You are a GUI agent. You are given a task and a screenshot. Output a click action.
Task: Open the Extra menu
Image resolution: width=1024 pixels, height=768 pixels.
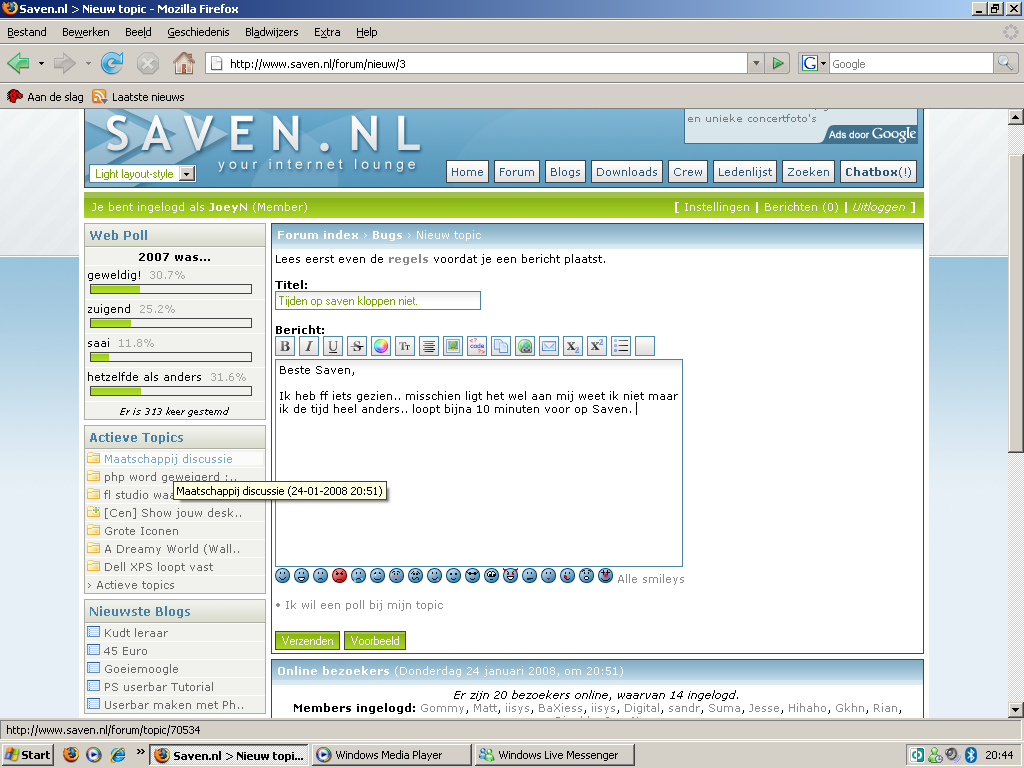[327, 32]
